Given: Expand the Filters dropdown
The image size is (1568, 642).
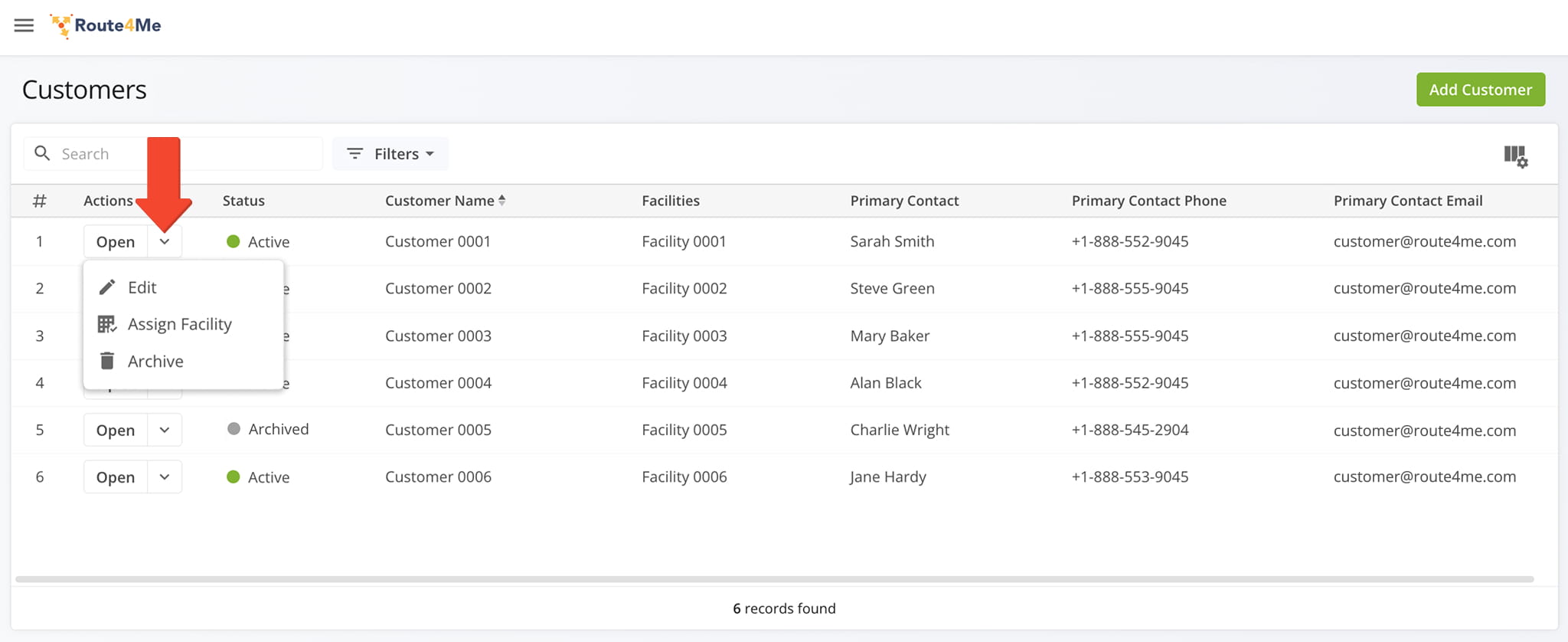Looking at the screenshot, I should point(390,153).
